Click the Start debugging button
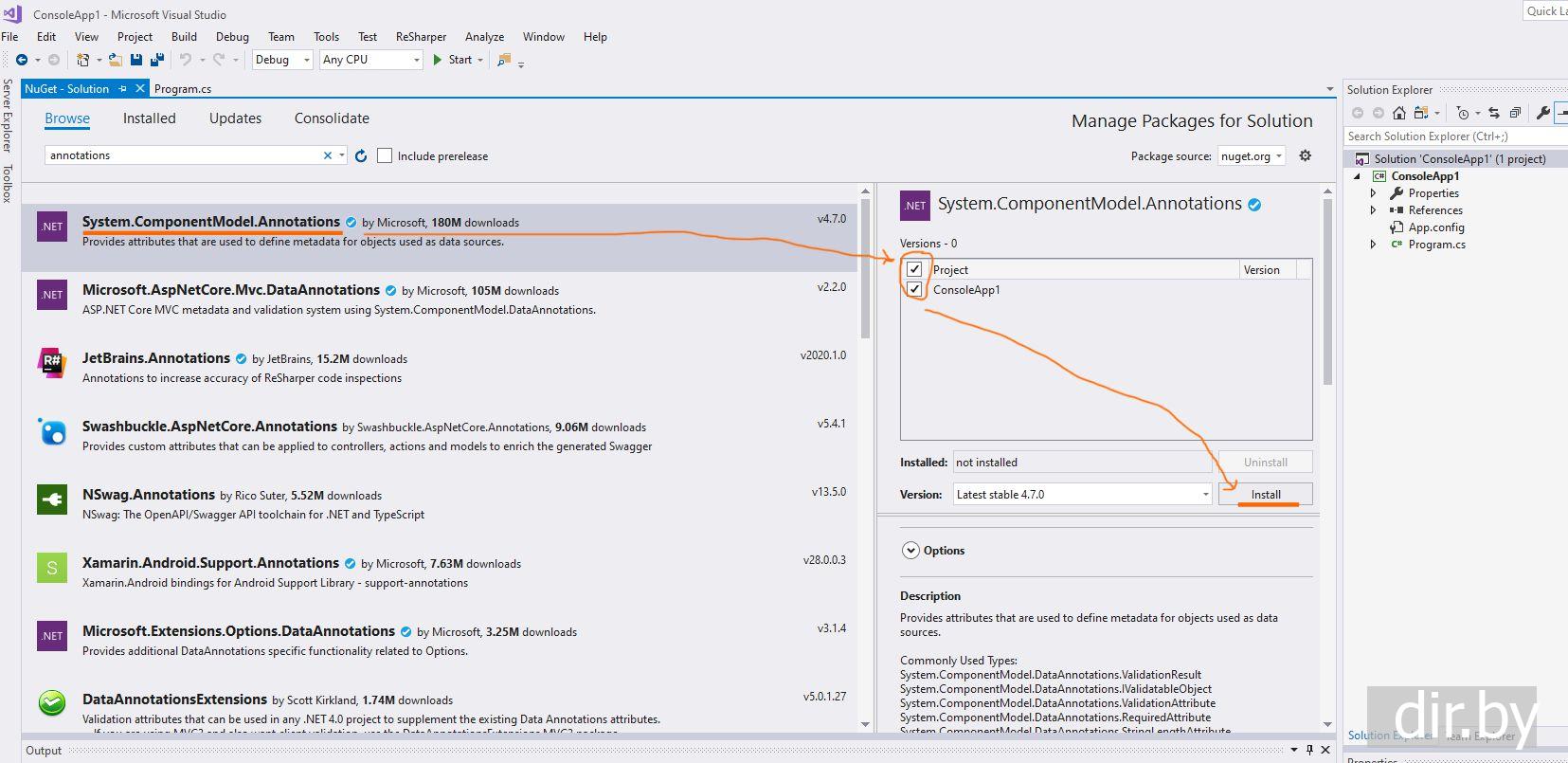 pos(452,60)
